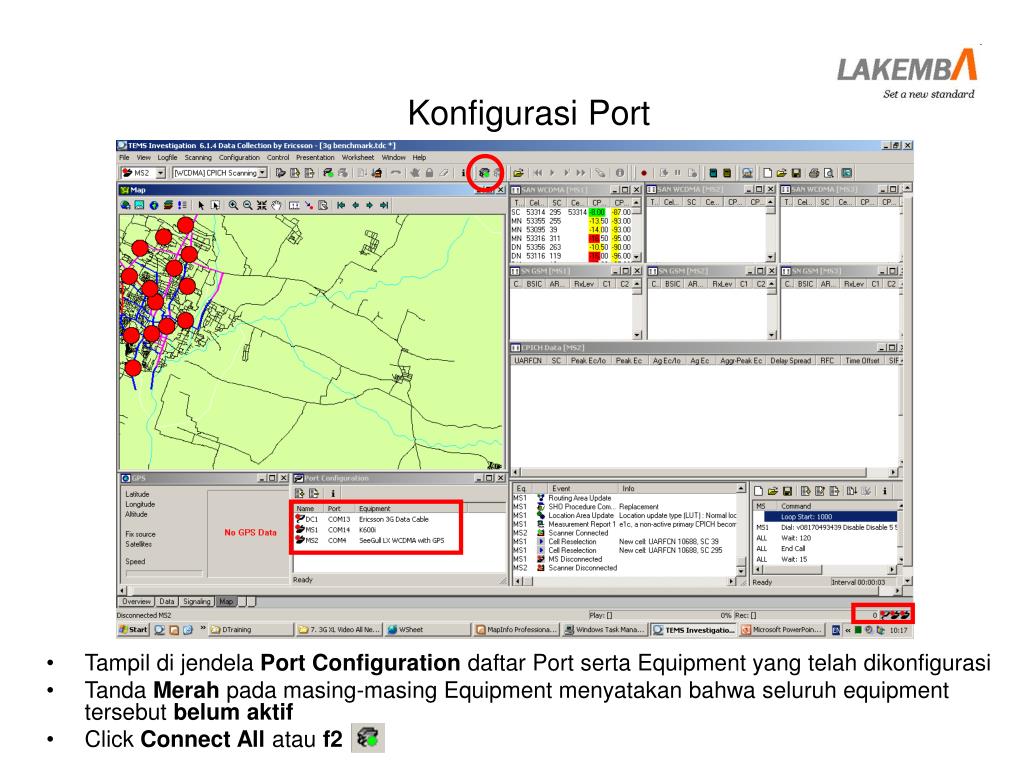Click the info icon in Port Configuration toolbar
The height and width of the screenshot is (768, 1024).
click(x=332, y=494)
